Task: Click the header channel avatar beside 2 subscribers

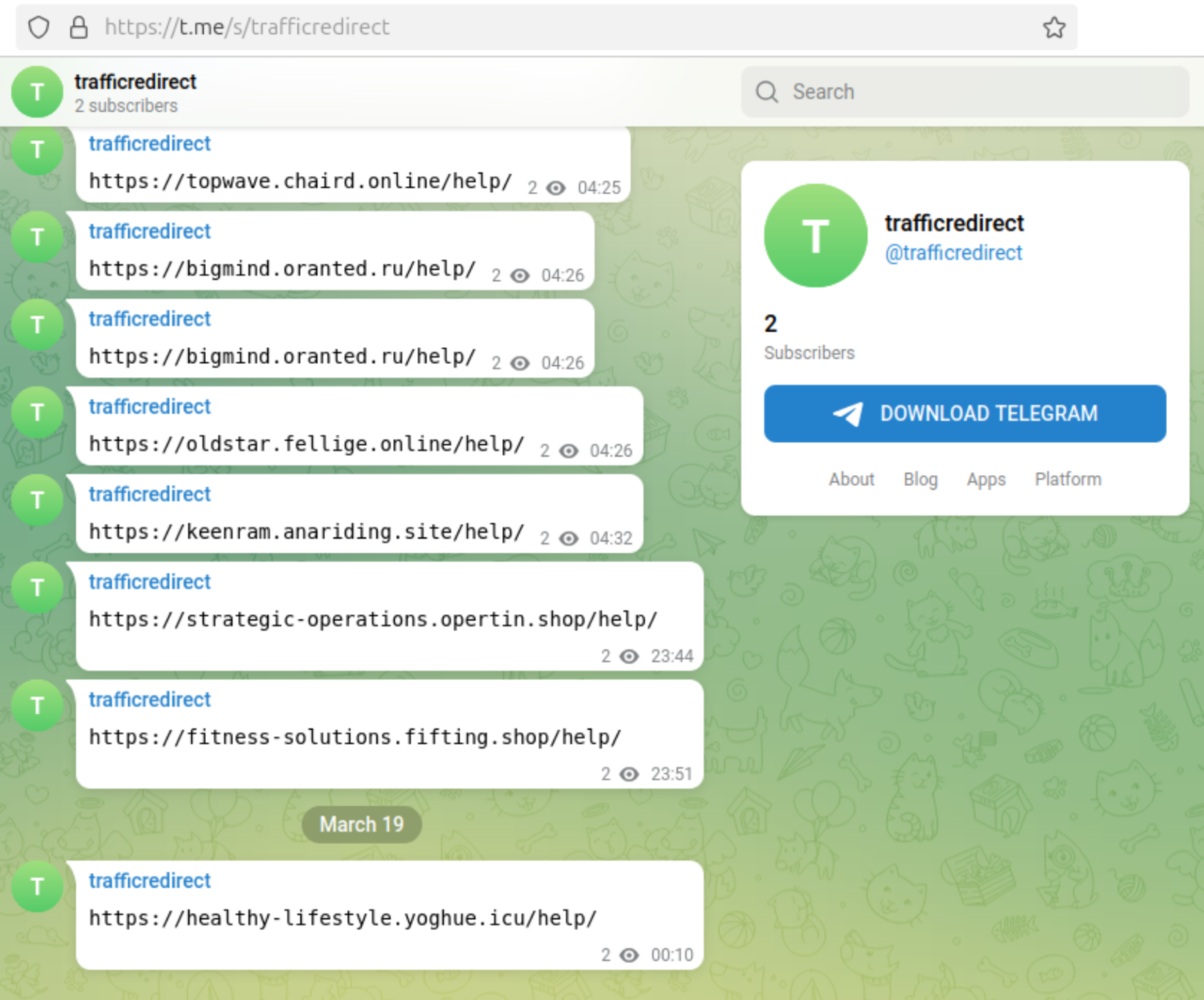Action: point(37,92)
